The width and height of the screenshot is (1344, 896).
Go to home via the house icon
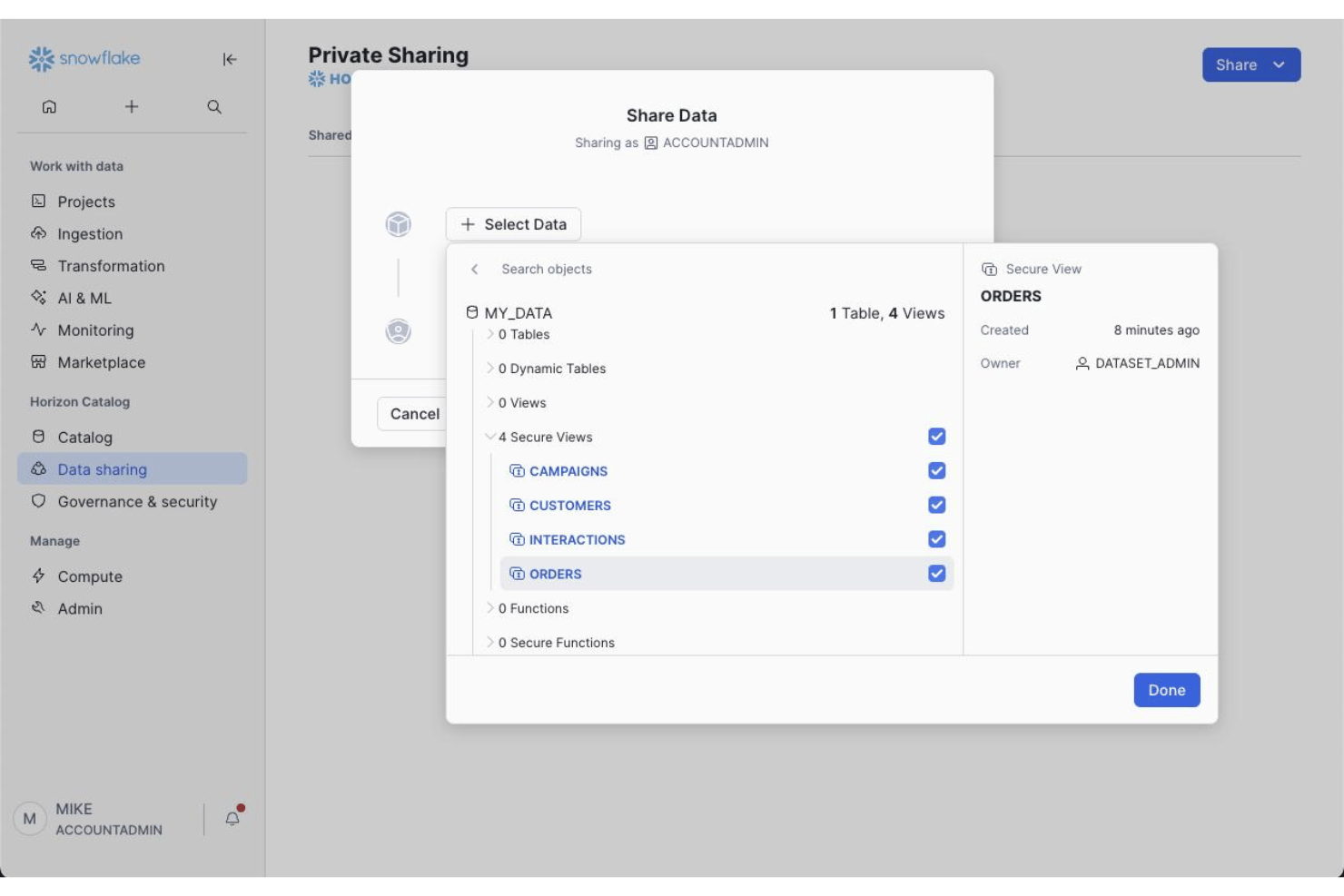(x=49, y=107)
